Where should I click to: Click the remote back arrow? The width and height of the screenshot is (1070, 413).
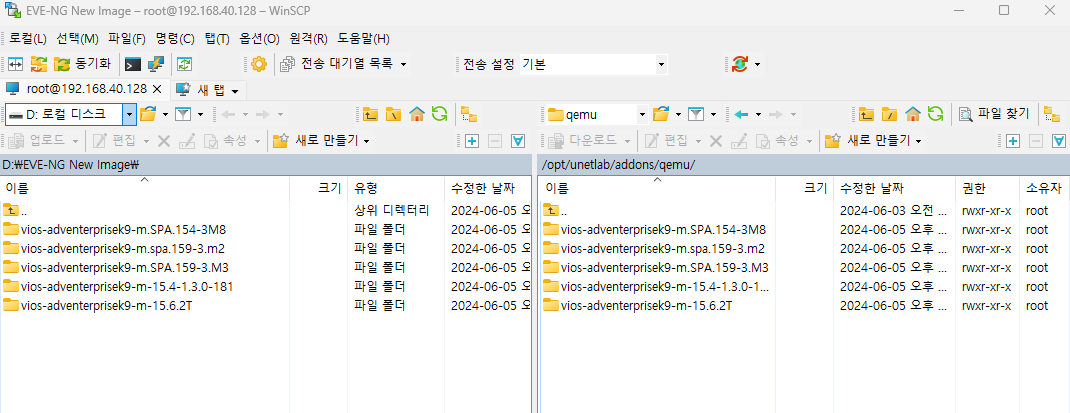(742, 114)
